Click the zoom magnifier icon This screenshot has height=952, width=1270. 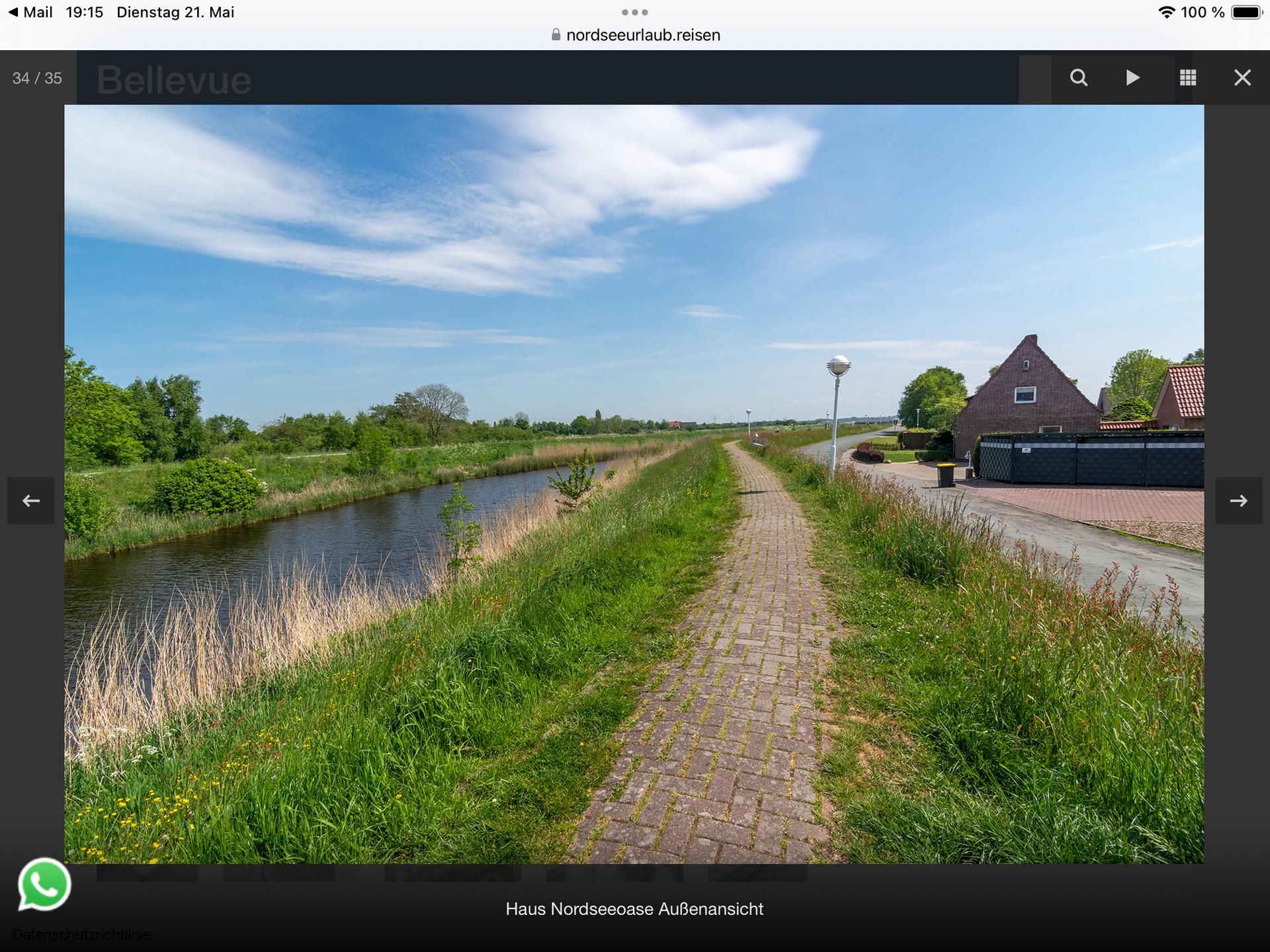click(x=1079, y=78)
